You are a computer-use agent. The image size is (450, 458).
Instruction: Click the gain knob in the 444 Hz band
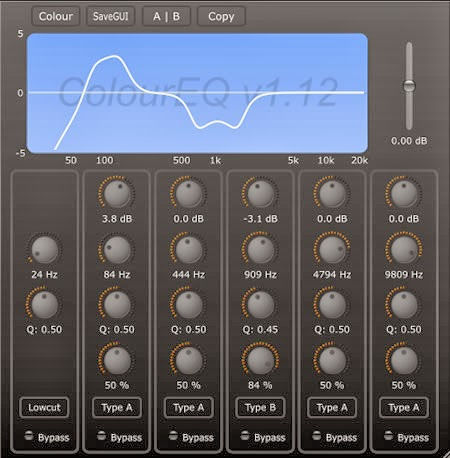pos(189,194)
